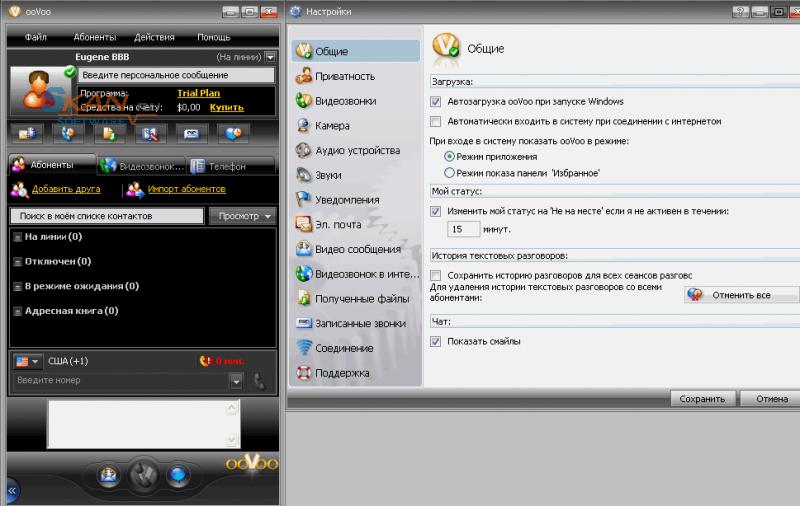Open the Помощь menu
This screenshot has height=506, width=800.
214,37
